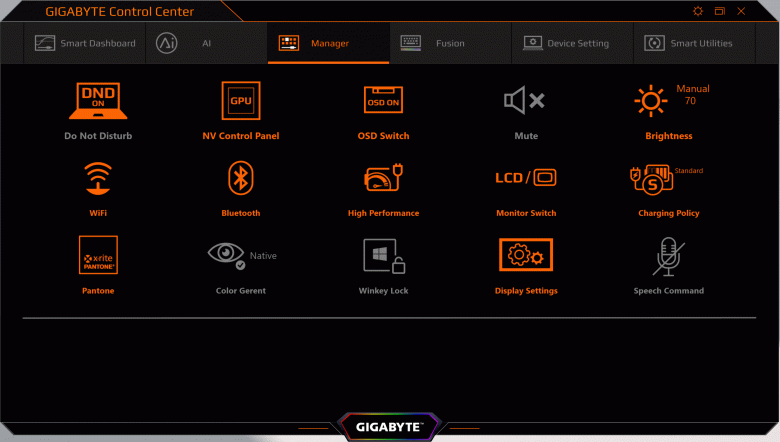Click the Brightness sun icon
780x442 pixels.
[651, 101]
